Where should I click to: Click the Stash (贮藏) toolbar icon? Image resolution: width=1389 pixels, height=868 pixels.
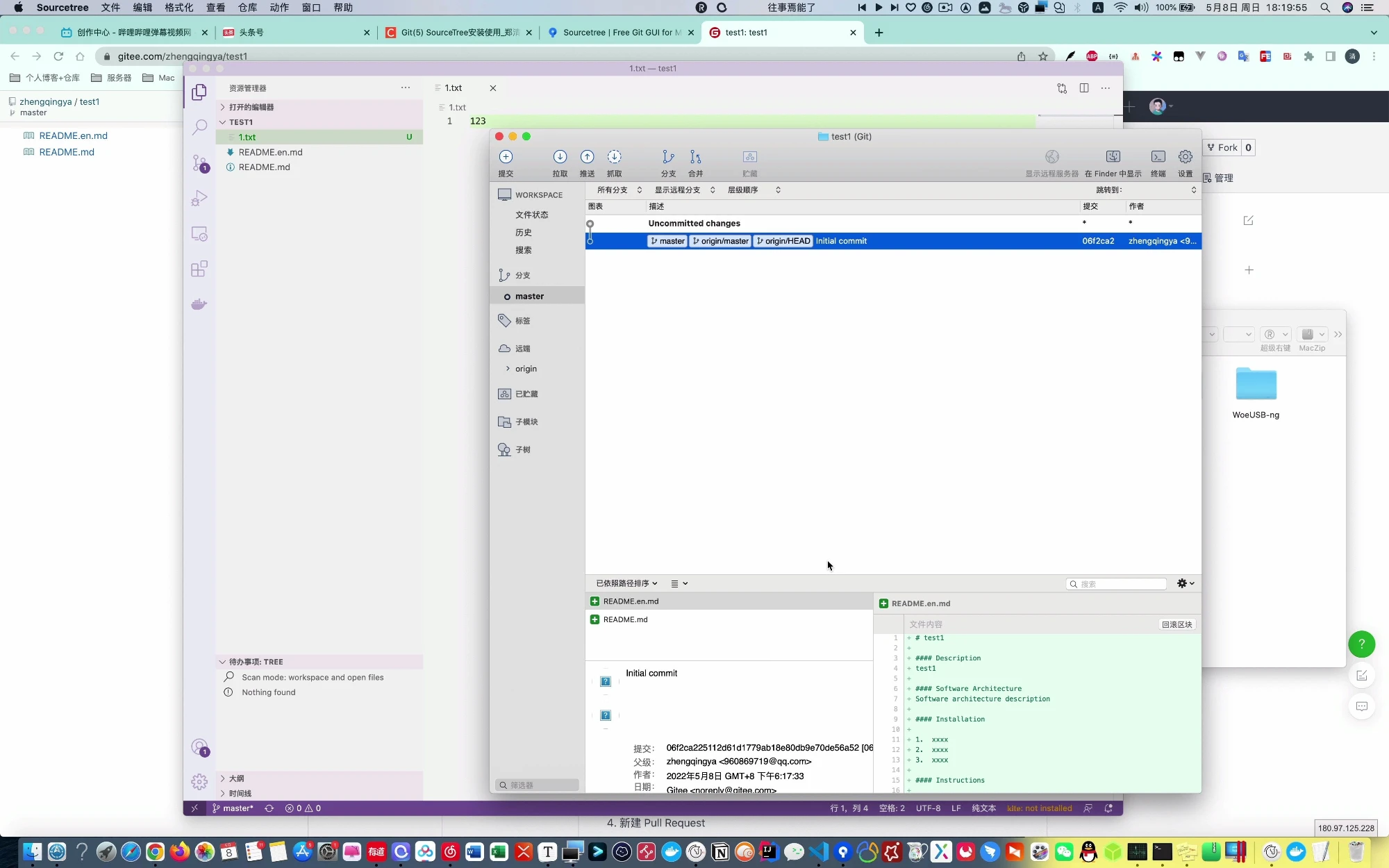pos(749,157)
